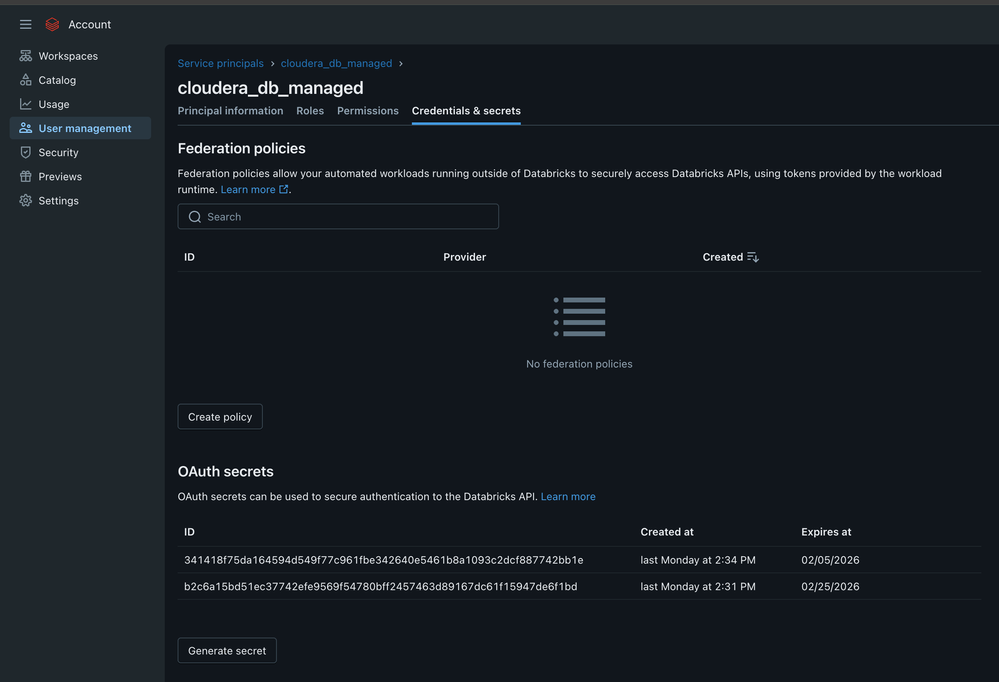This screenshot has width=999, height=682.
Task: Follow Learn more link for OAuth secrets
Action: click(568, 497)
